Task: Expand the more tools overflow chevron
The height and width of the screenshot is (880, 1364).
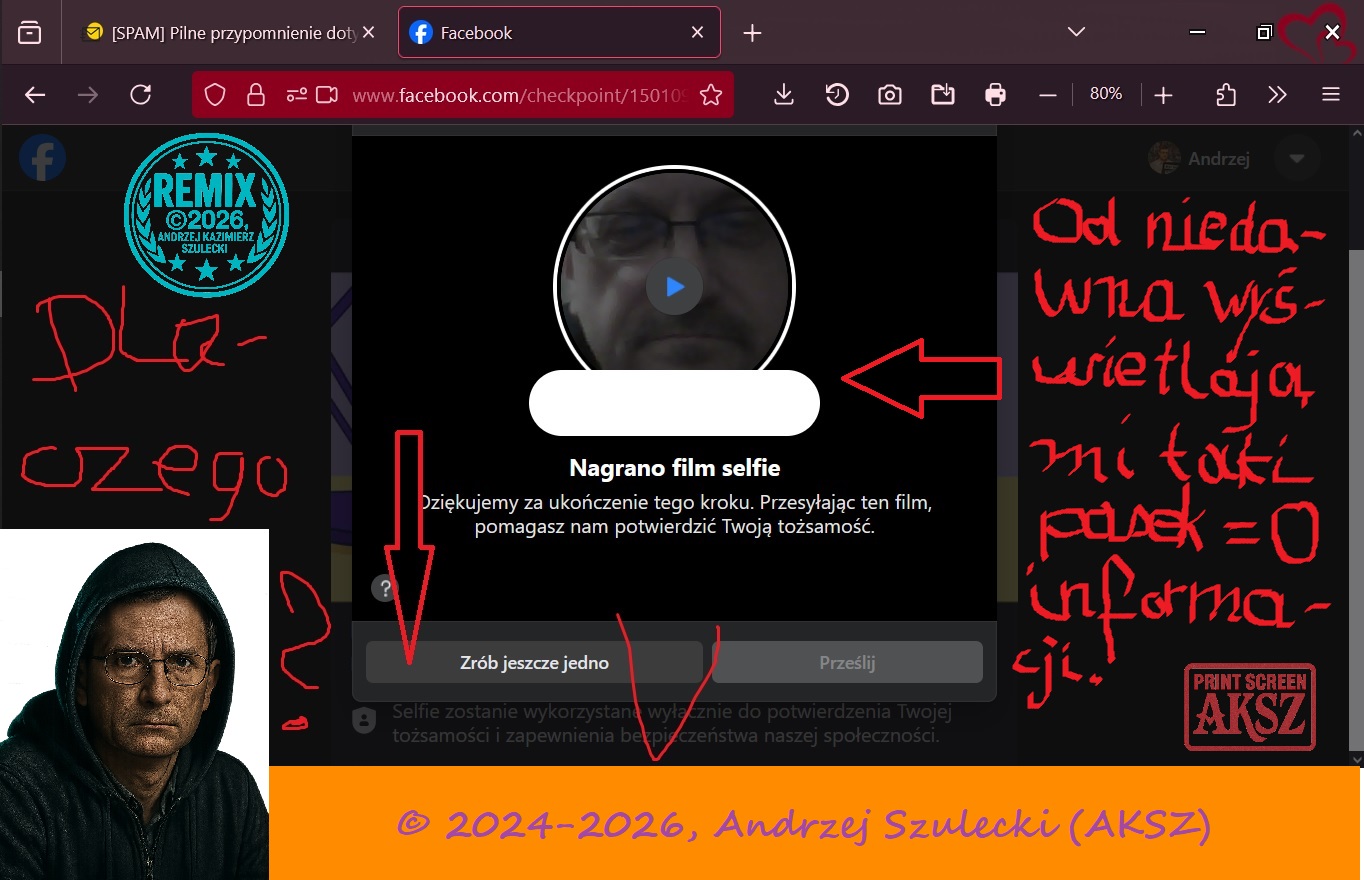Action: [1277, 94]
